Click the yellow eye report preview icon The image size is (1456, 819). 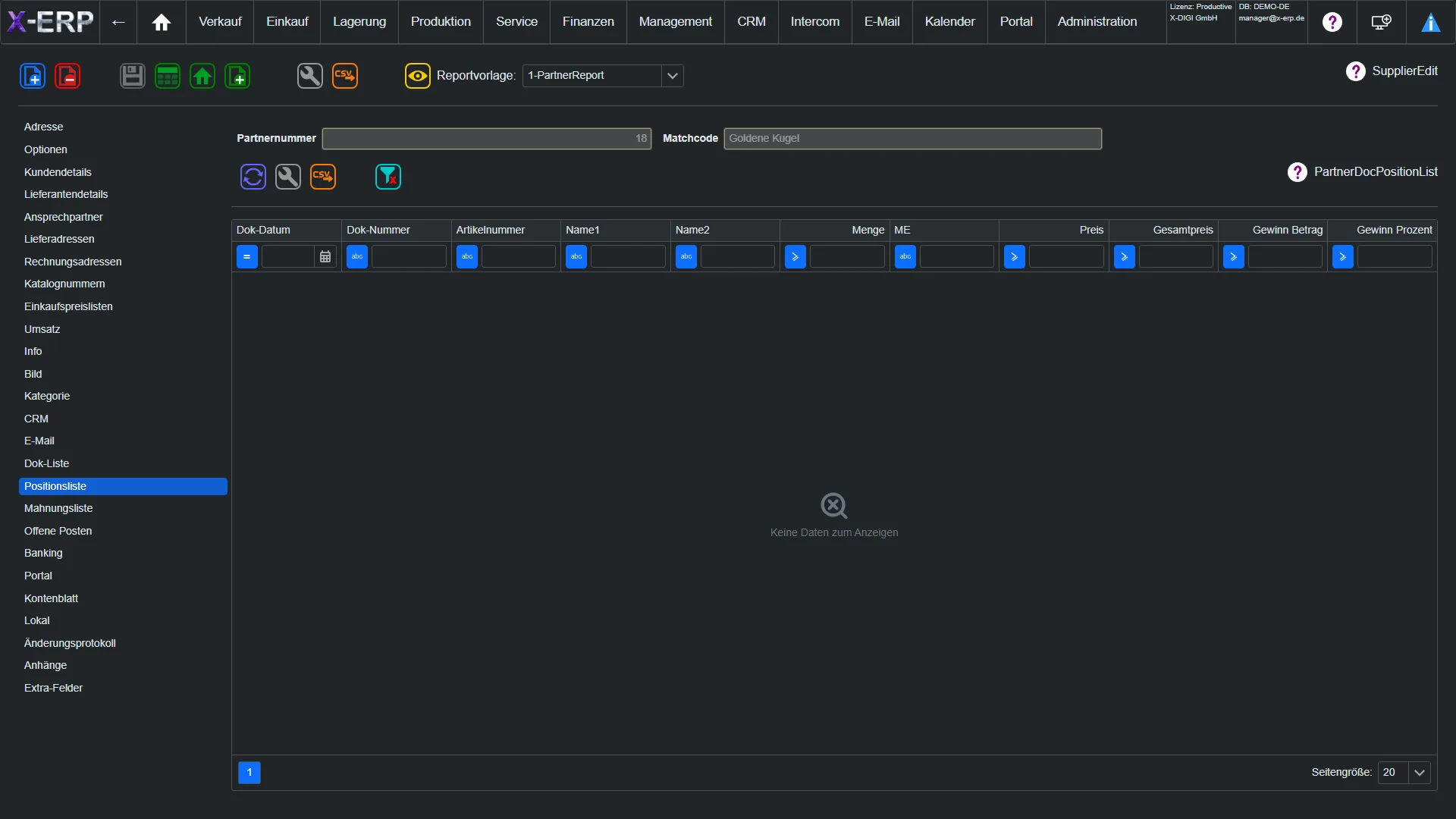[418, 76]
